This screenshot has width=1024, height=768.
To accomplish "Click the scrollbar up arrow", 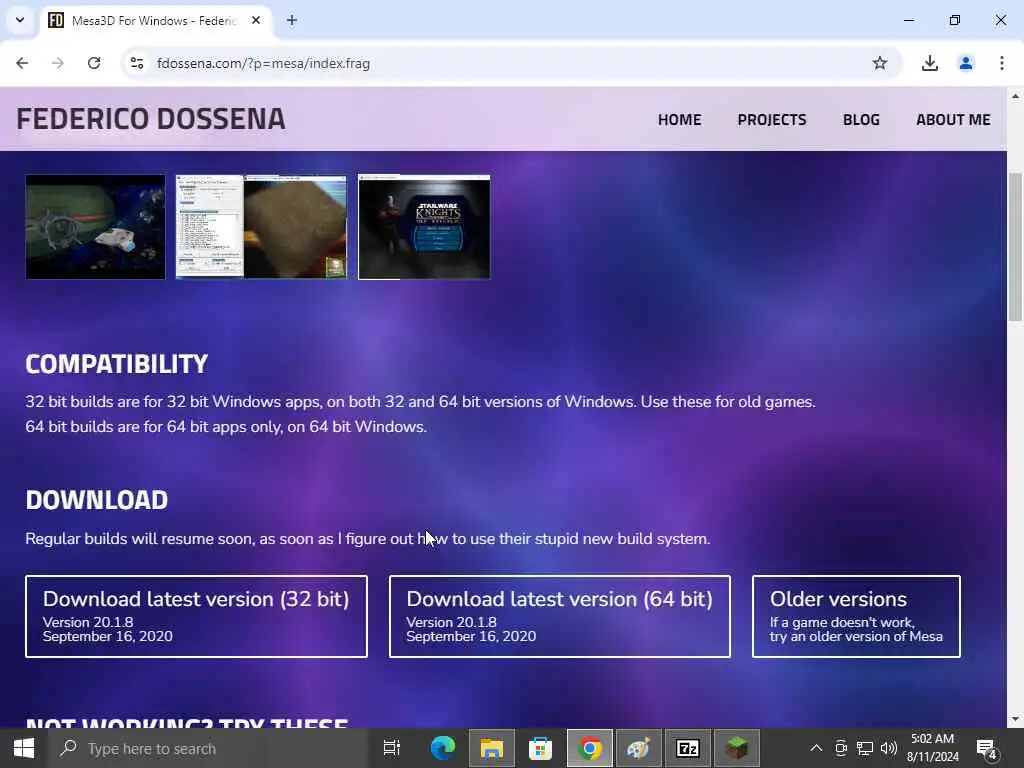I will 1016,96.
